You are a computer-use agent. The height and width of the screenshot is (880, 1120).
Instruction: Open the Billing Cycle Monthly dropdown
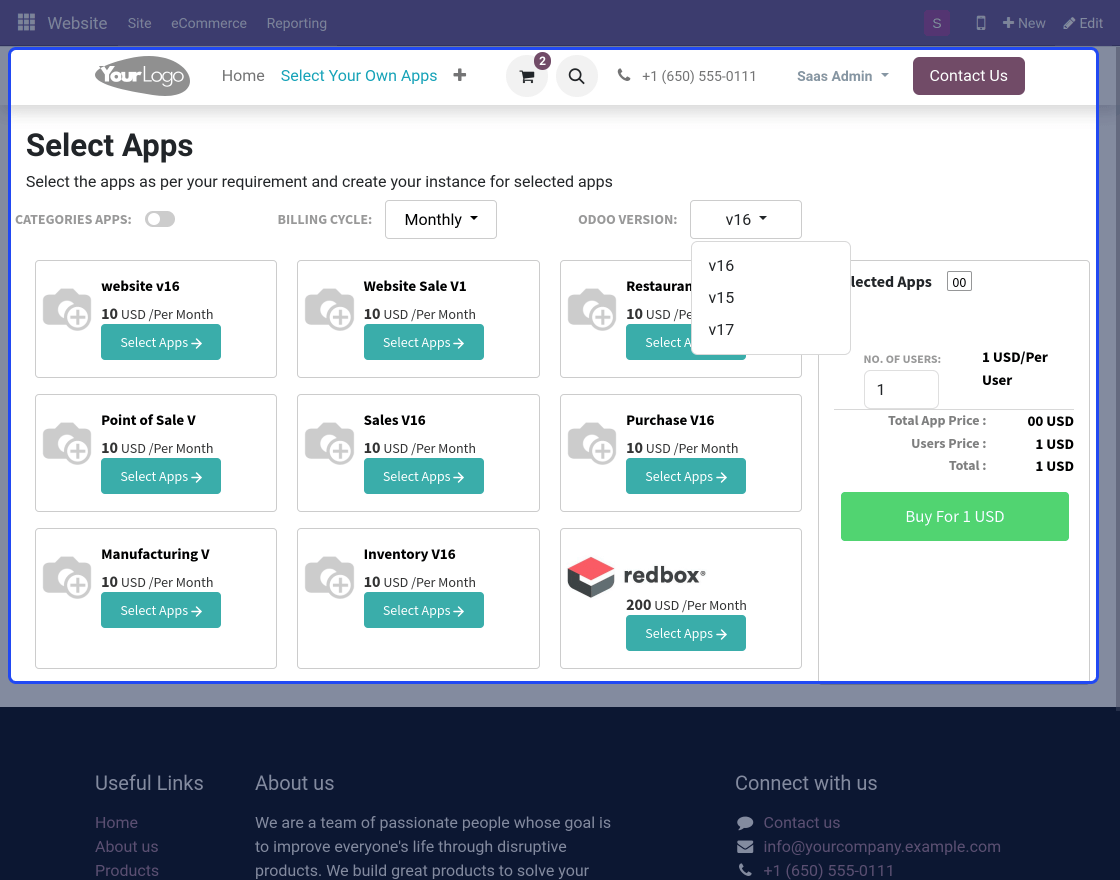coord(441,219)
